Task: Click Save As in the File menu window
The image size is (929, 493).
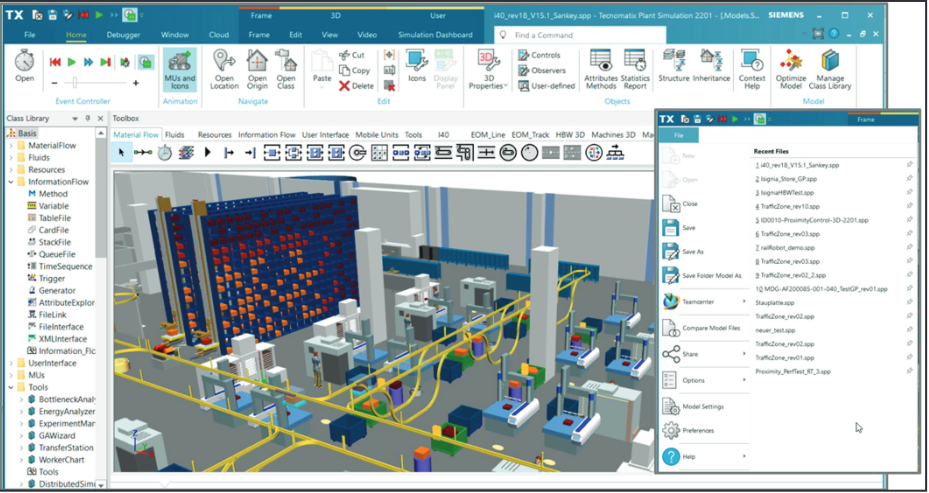Action: tap(683, 252)
